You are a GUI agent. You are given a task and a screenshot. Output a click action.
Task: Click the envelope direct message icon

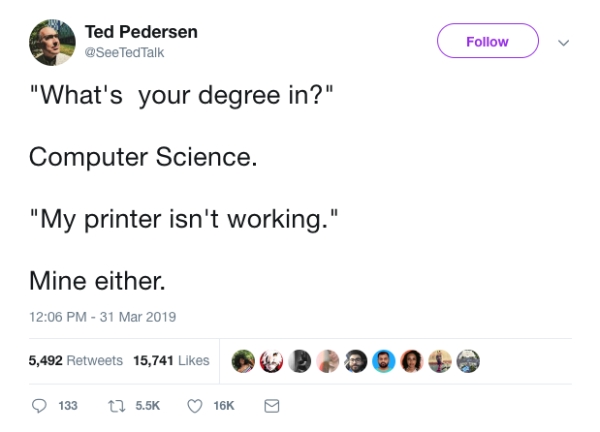pos(270,406)
